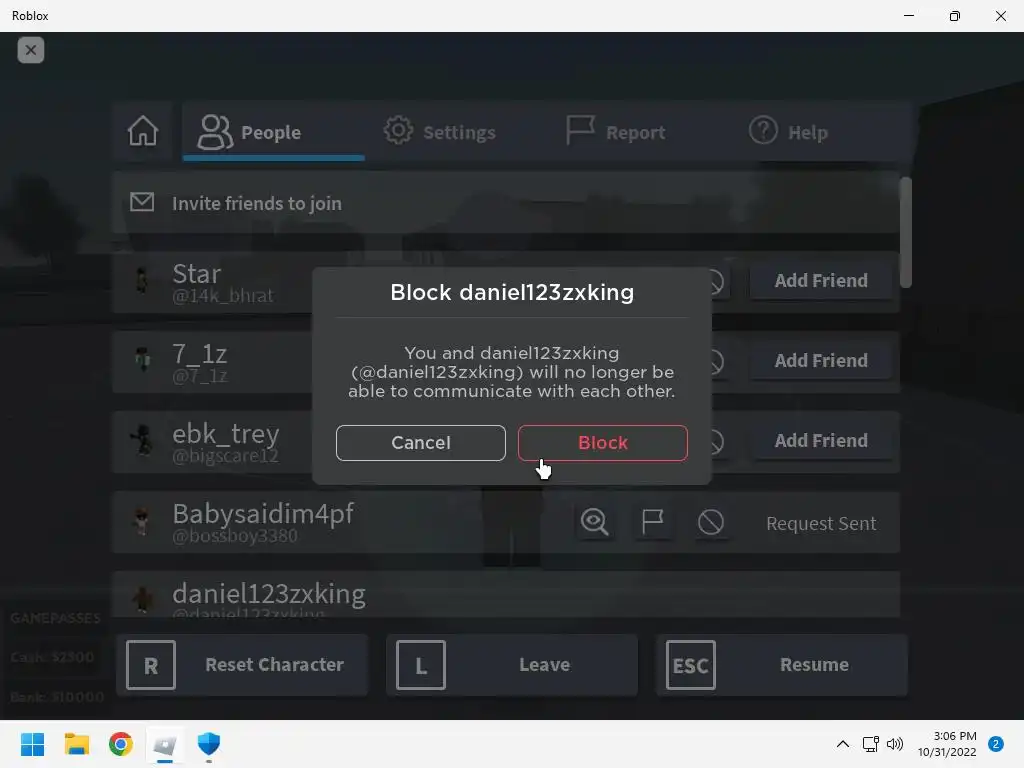
Task: Block Babysaidim4pf using the circle-slash icon
Action: coord(711,522)
